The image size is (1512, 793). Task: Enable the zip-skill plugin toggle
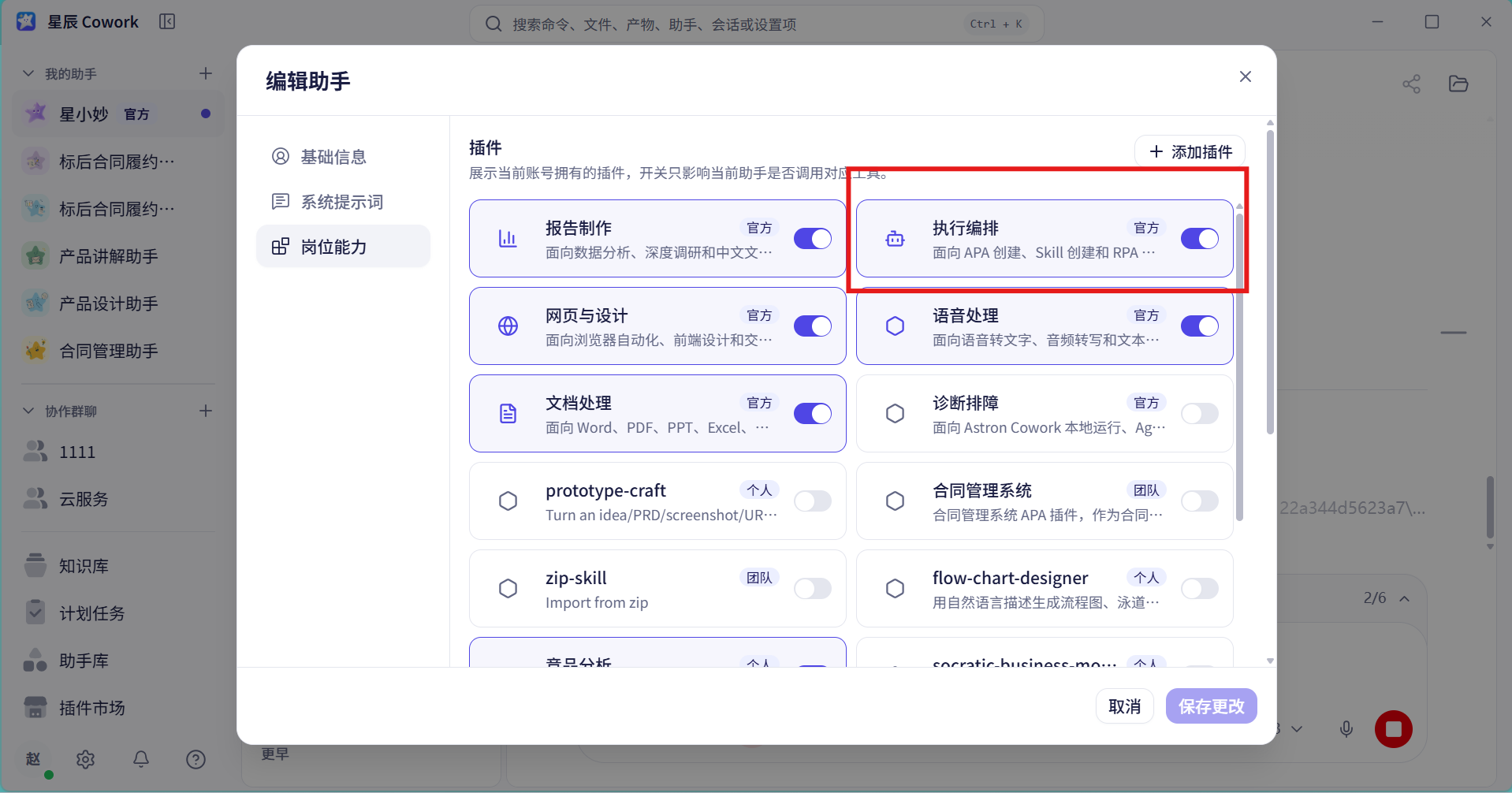813,588
